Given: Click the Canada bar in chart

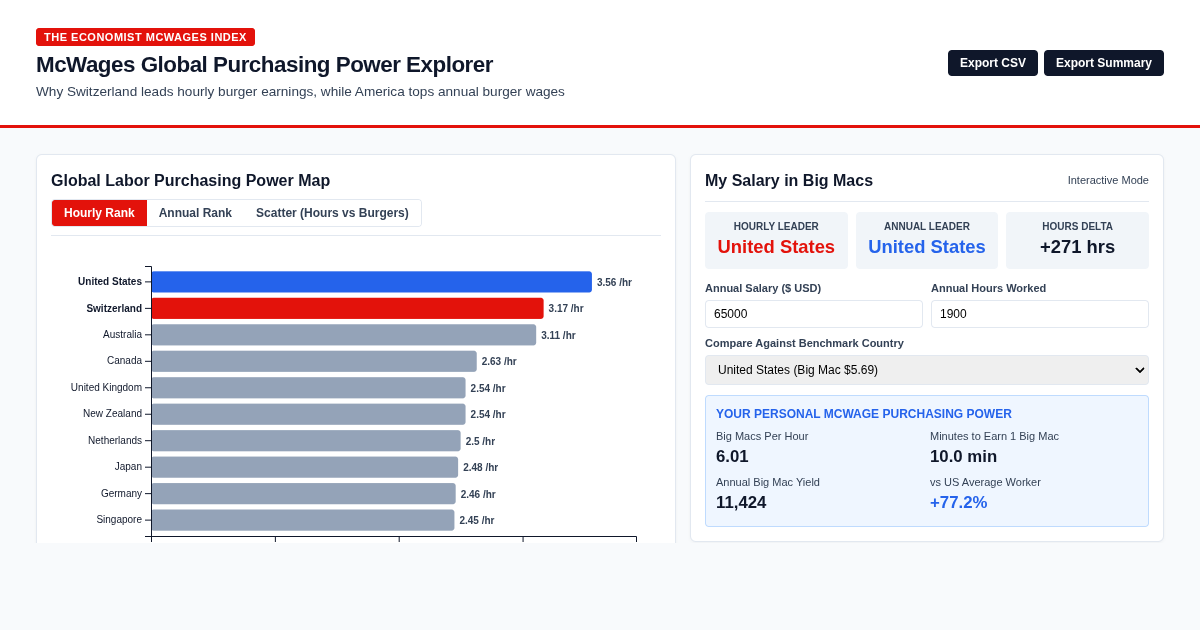Looking at the screenshot, I should [314, 361].
